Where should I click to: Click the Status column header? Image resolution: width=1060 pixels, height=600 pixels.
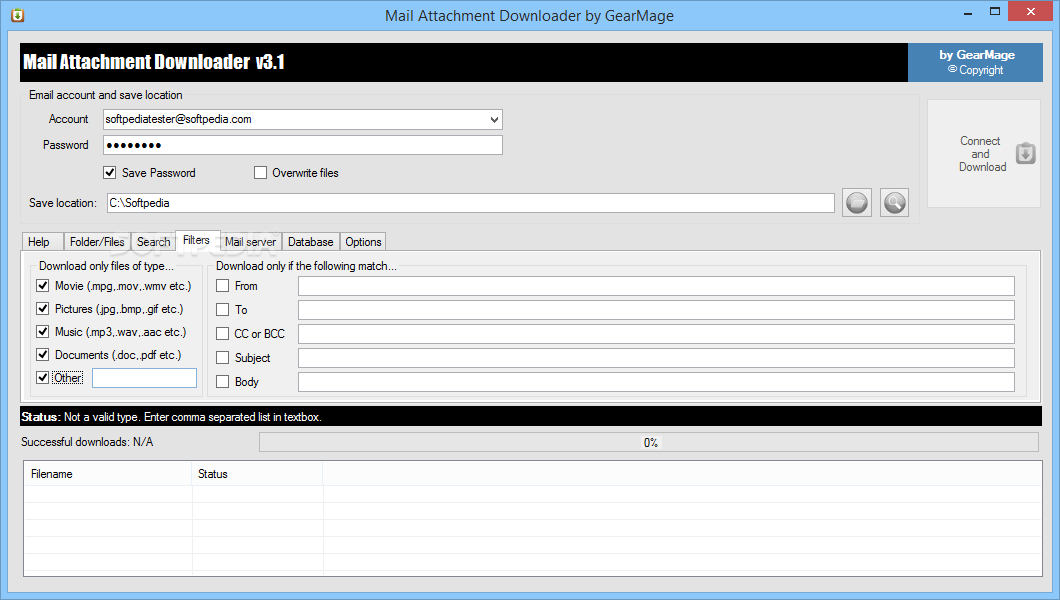coord(258,474)
